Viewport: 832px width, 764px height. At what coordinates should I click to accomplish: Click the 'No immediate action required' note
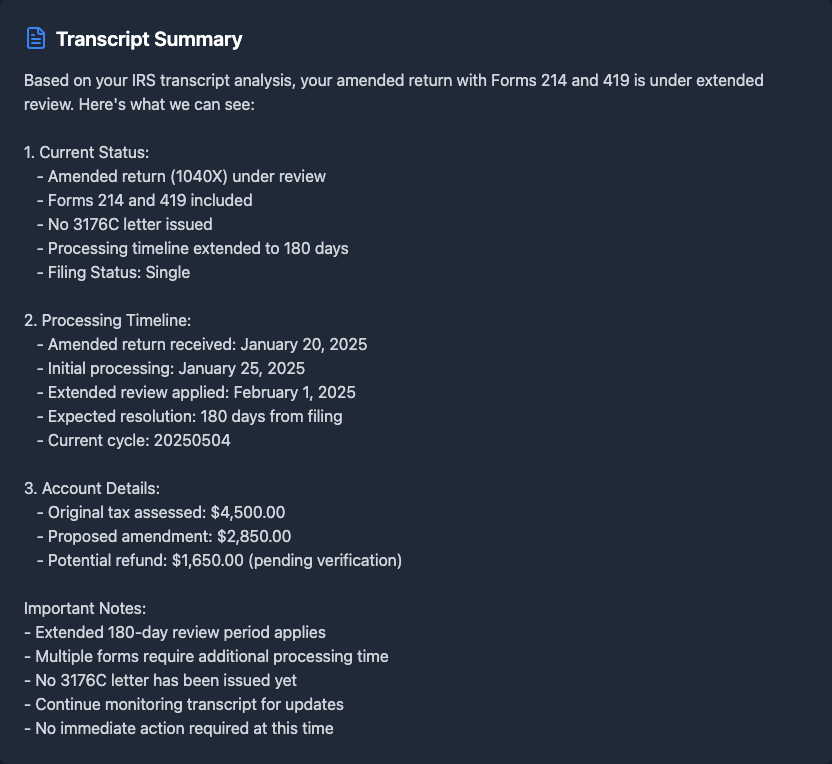point(179,728)
